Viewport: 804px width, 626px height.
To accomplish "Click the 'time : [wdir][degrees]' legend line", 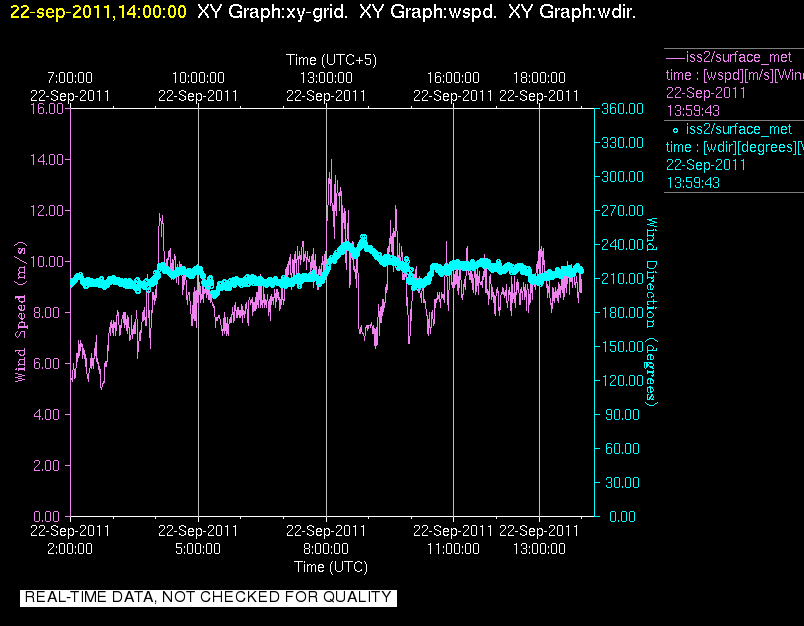I will tap(734, 147).
